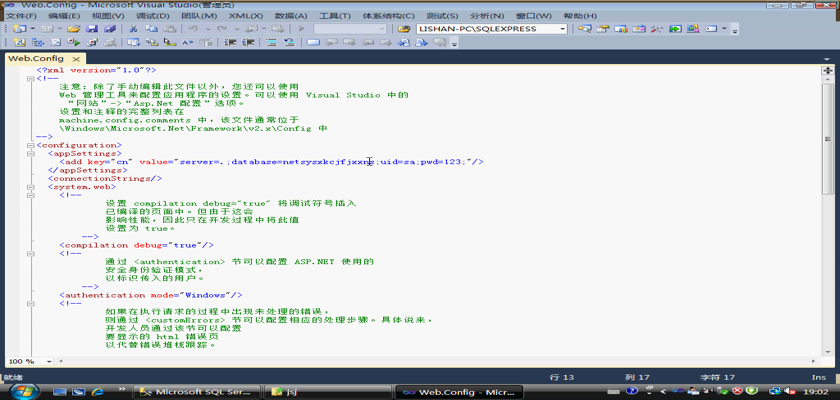The image size is (840, 400).
Task: Click the Decrease Indent icon
Action: (230, 42)
